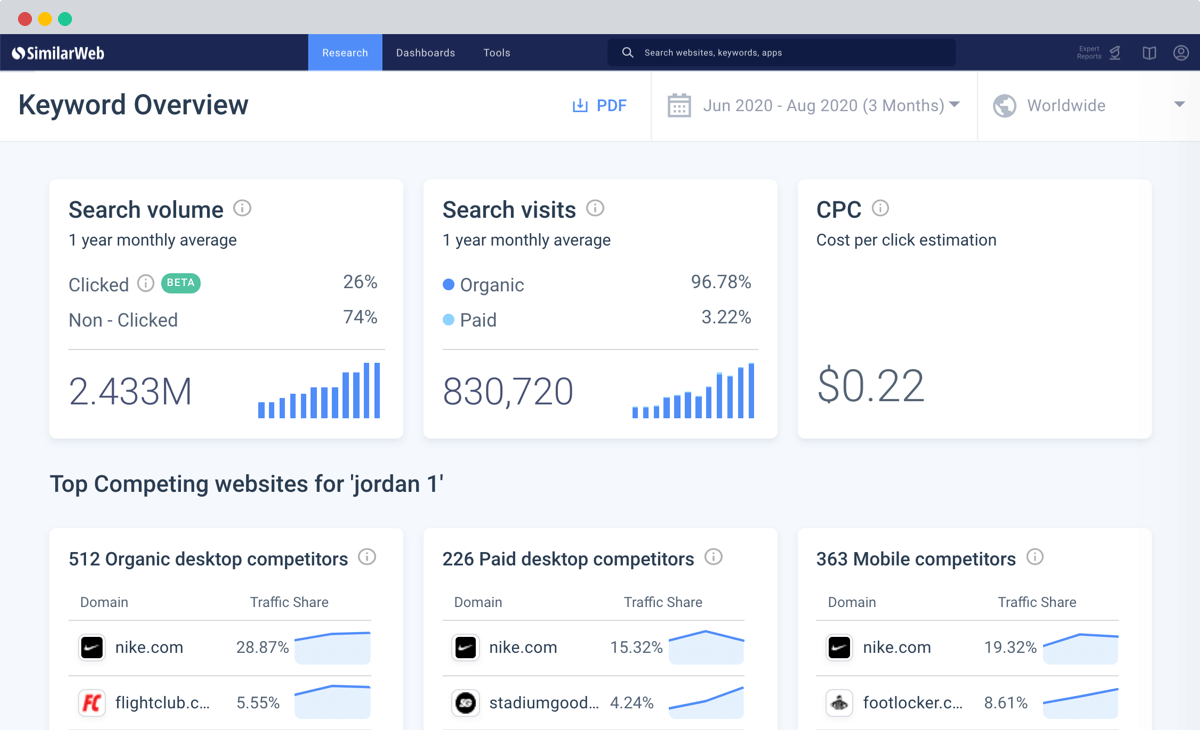
Task: Show info tooltip for Search visits
Action: tap(595, 208)
